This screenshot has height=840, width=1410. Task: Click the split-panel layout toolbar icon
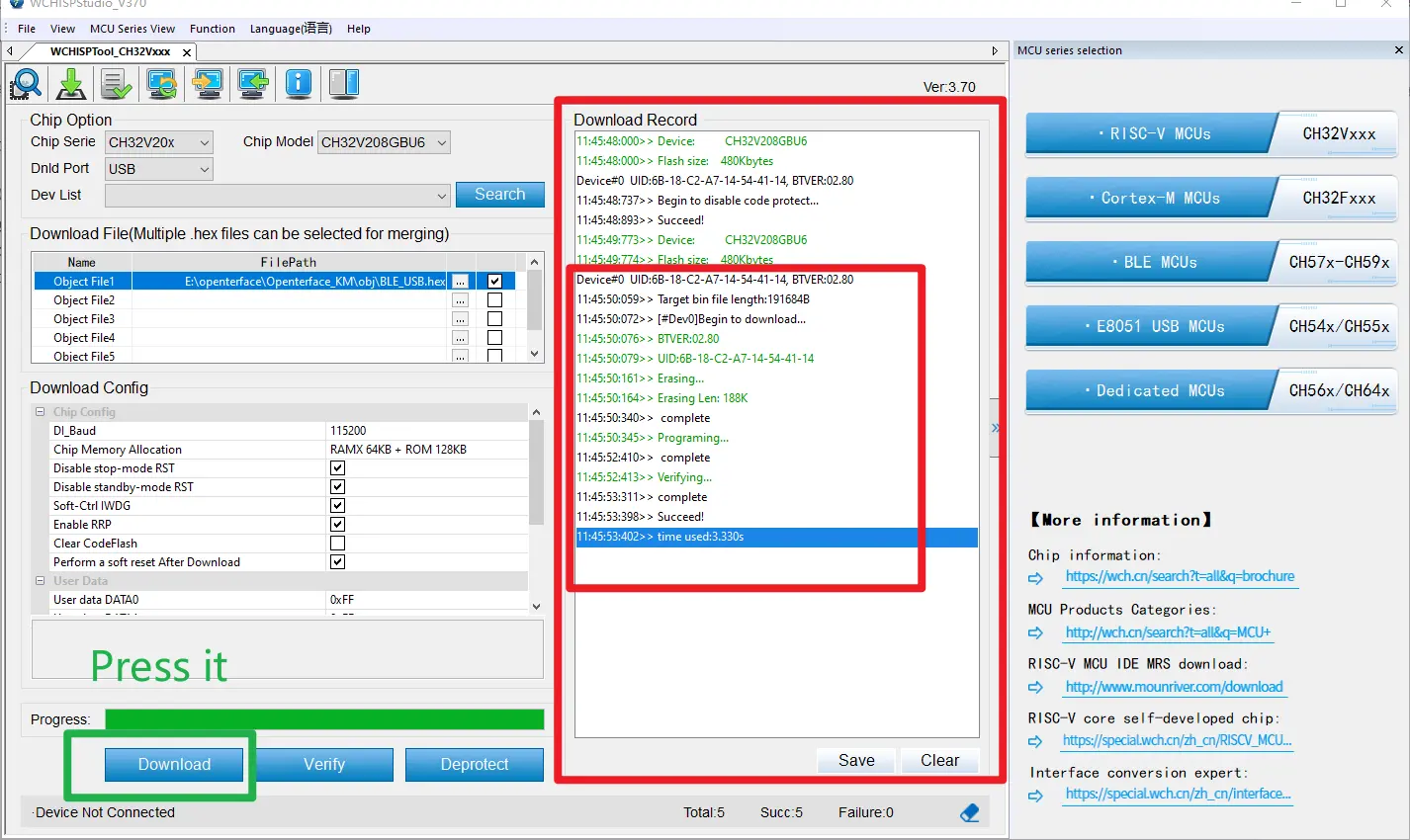(344, 84)
